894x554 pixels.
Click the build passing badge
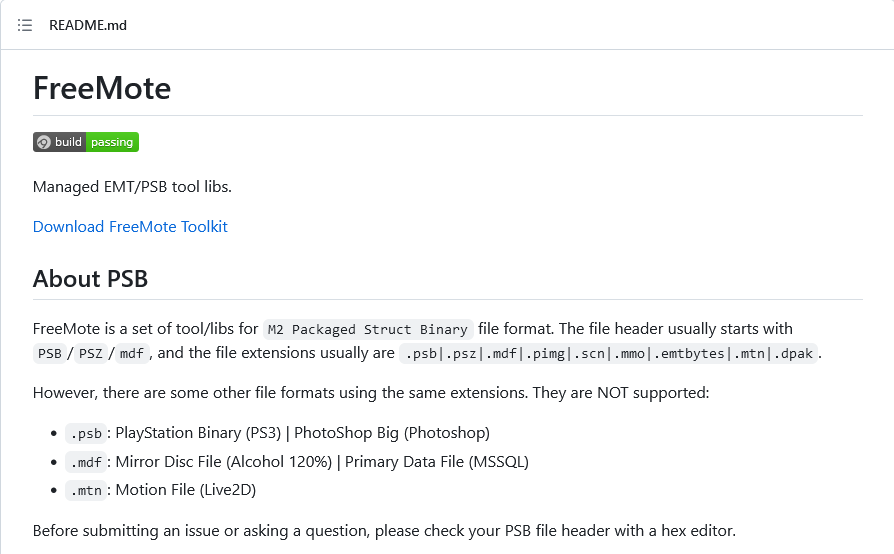pyautogui.click(x=86, y=142)
